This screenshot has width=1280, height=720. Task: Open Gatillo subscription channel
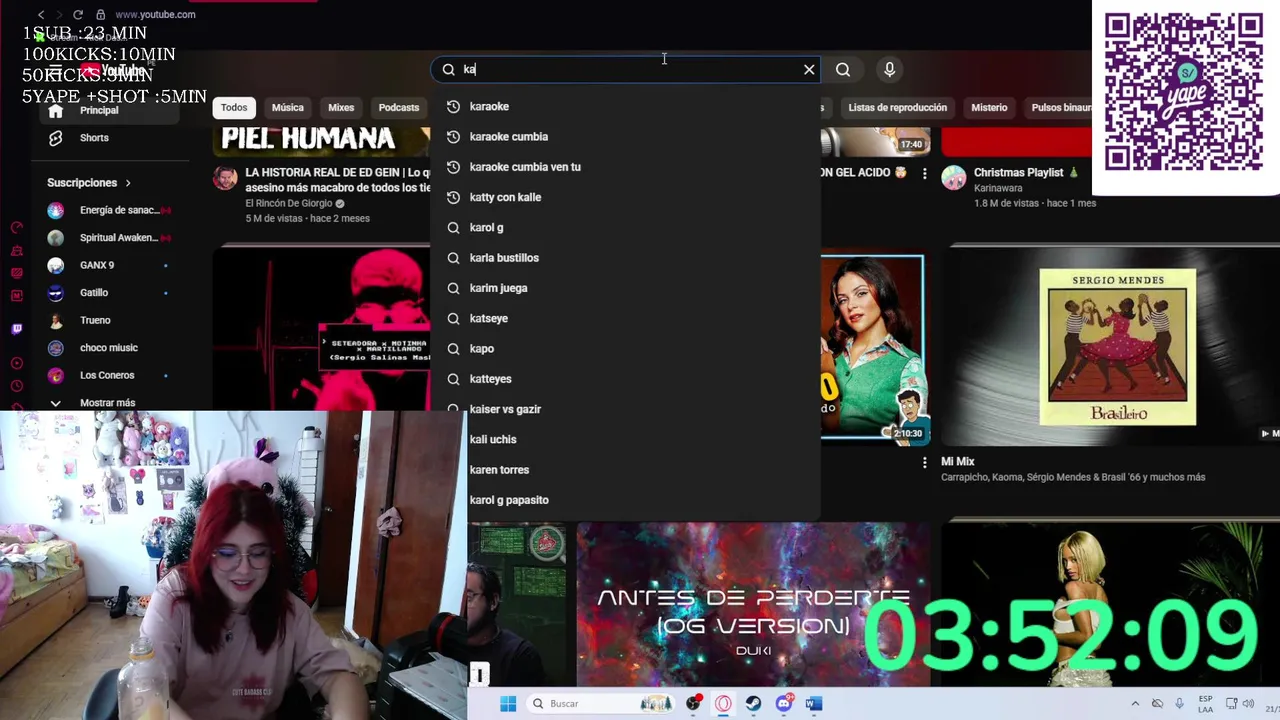coord(110,293)
